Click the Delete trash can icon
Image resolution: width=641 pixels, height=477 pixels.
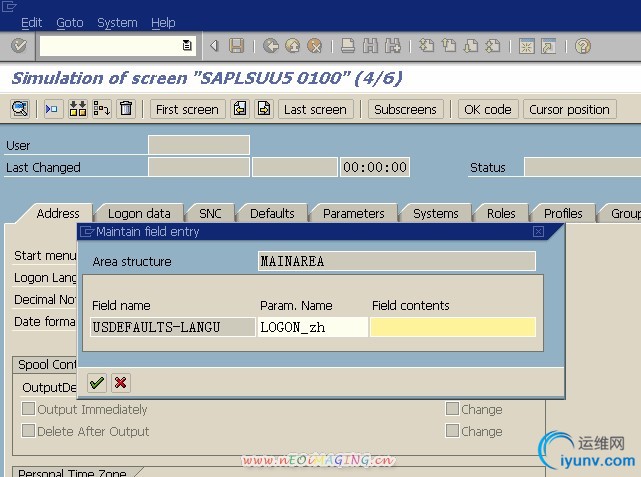pos(126,109)
